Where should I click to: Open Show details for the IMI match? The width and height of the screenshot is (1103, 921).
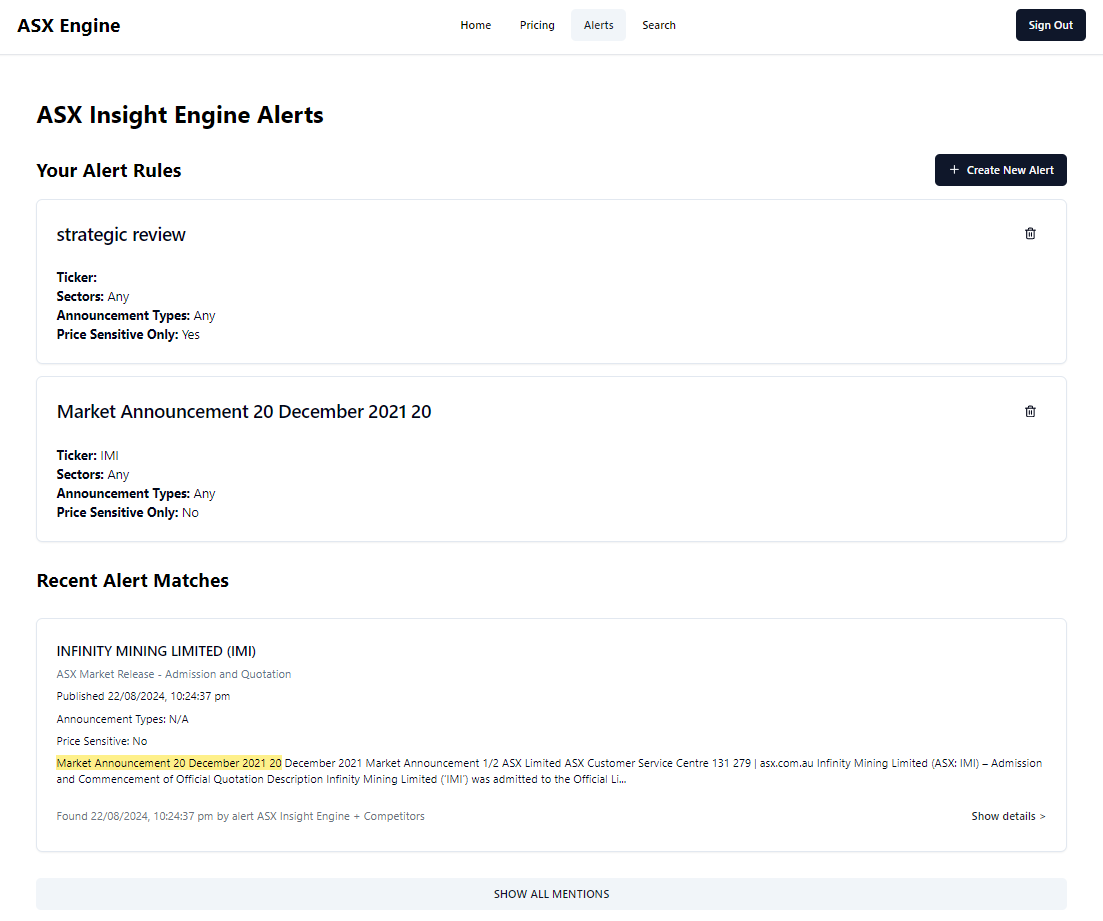[1007, 816]
